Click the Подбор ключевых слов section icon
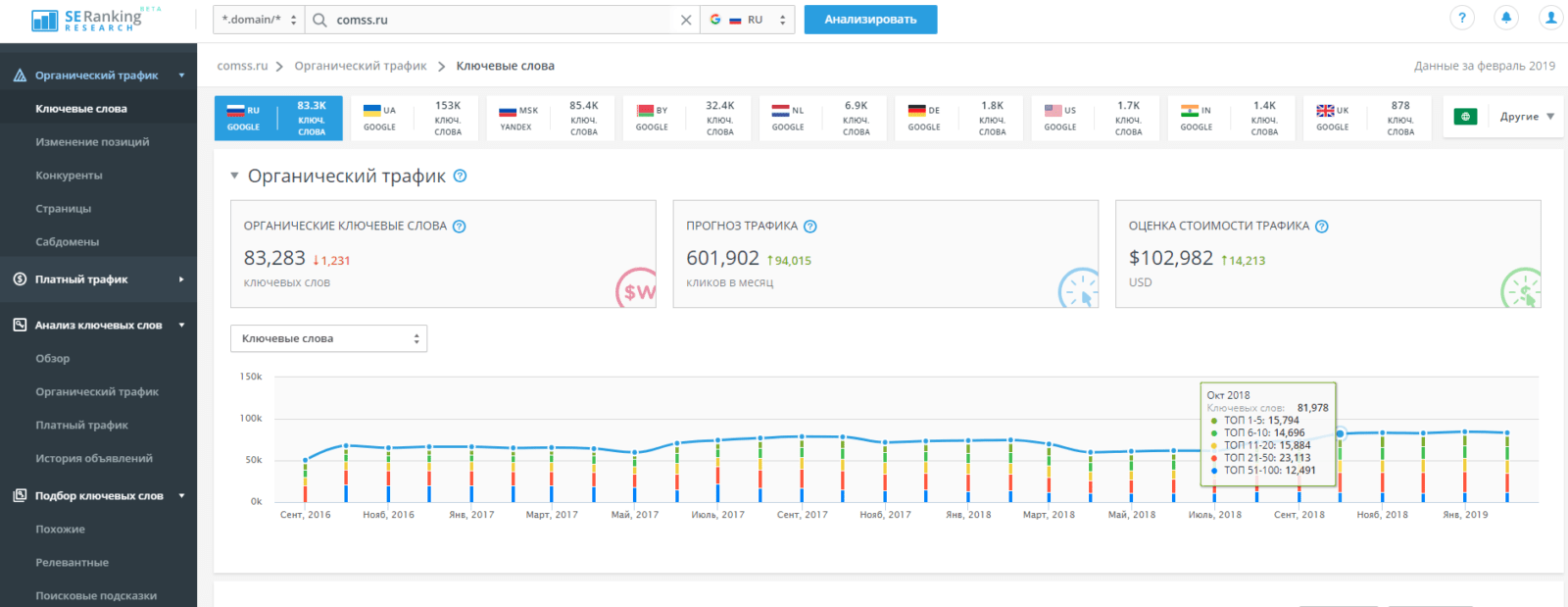 click(x=20, y=495)
